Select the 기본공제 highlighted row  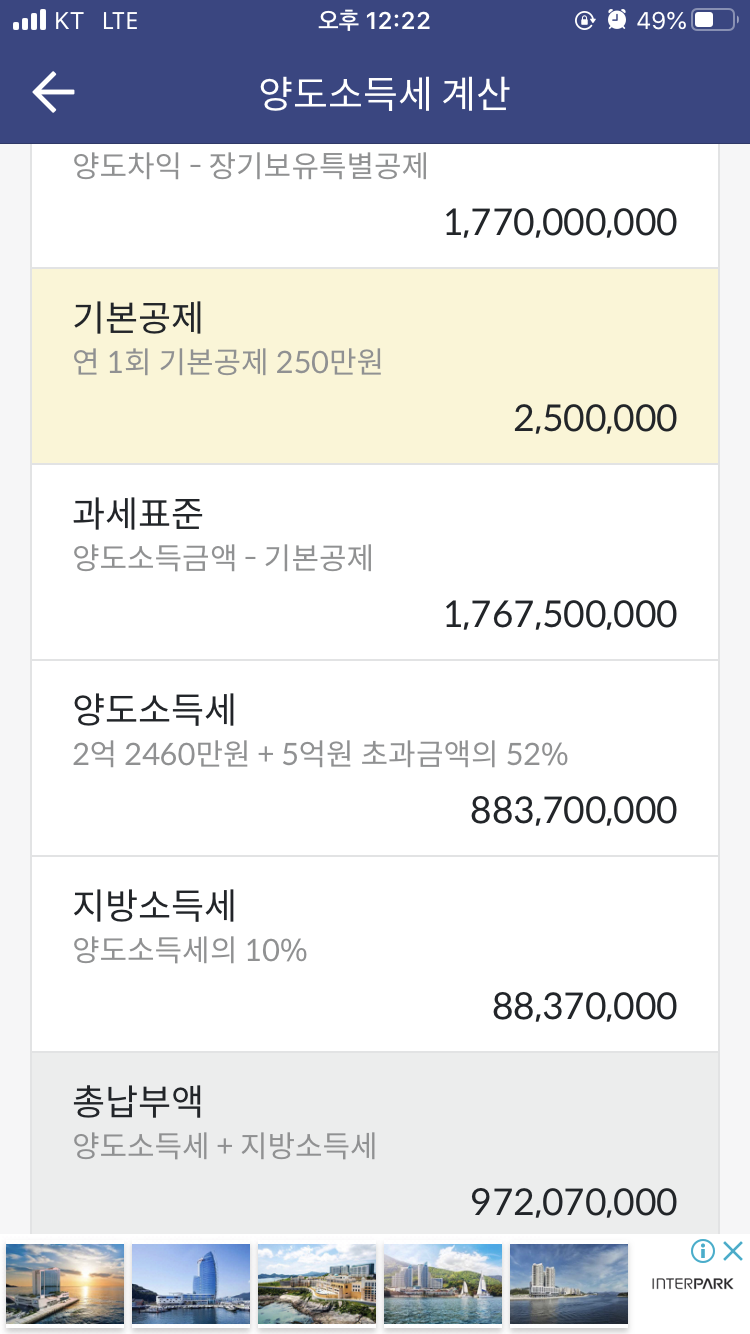[x=375, y=366]
